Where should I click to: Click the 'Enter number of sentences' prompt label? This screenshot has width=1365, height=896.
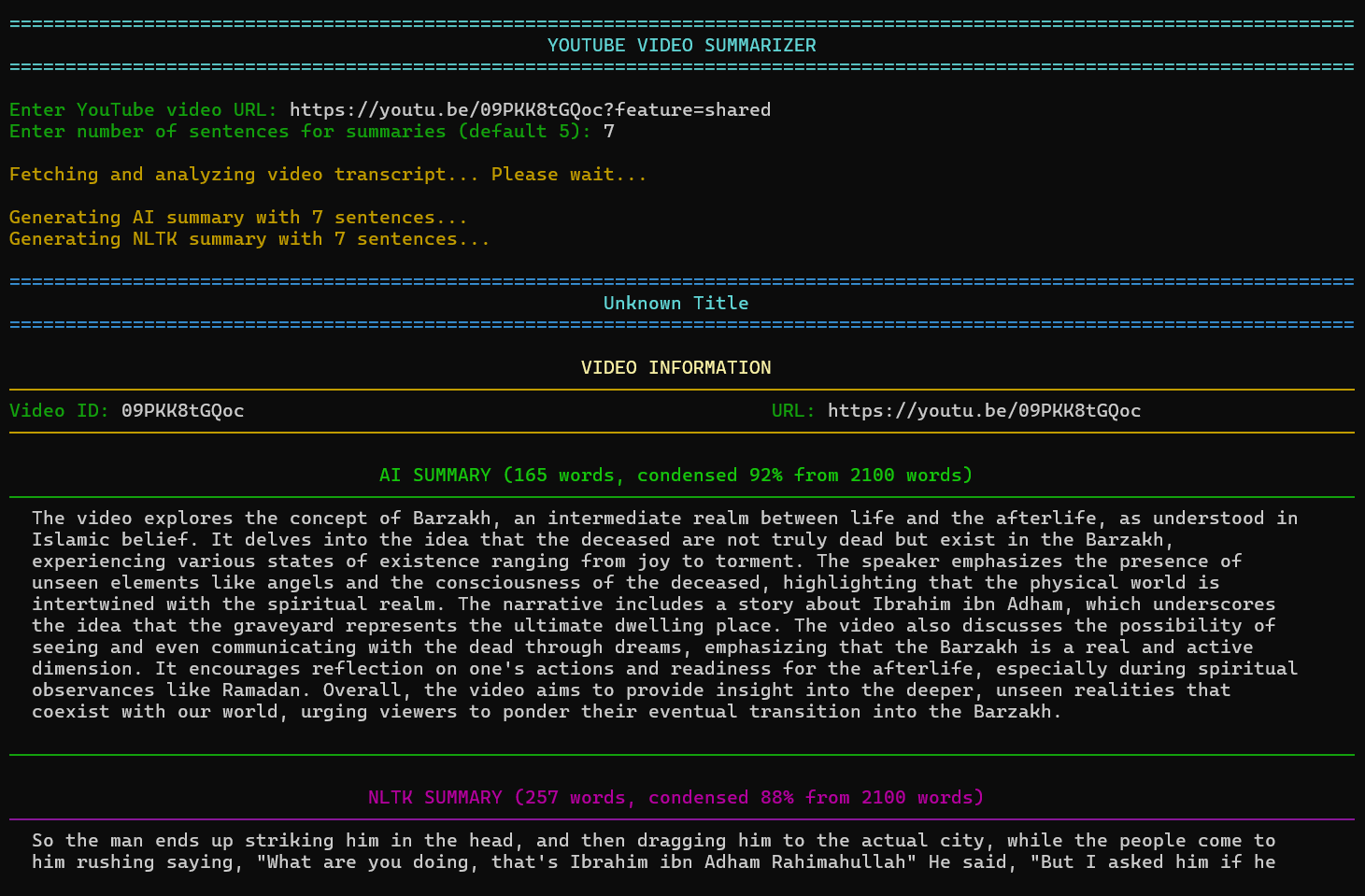[299, 132]
